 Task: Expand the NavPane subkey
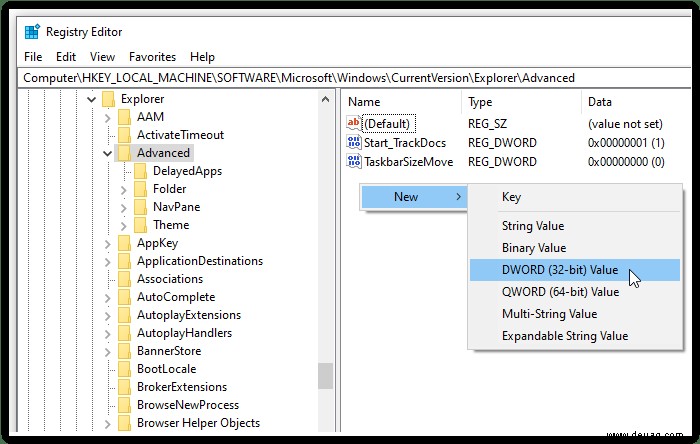(124, 208)
